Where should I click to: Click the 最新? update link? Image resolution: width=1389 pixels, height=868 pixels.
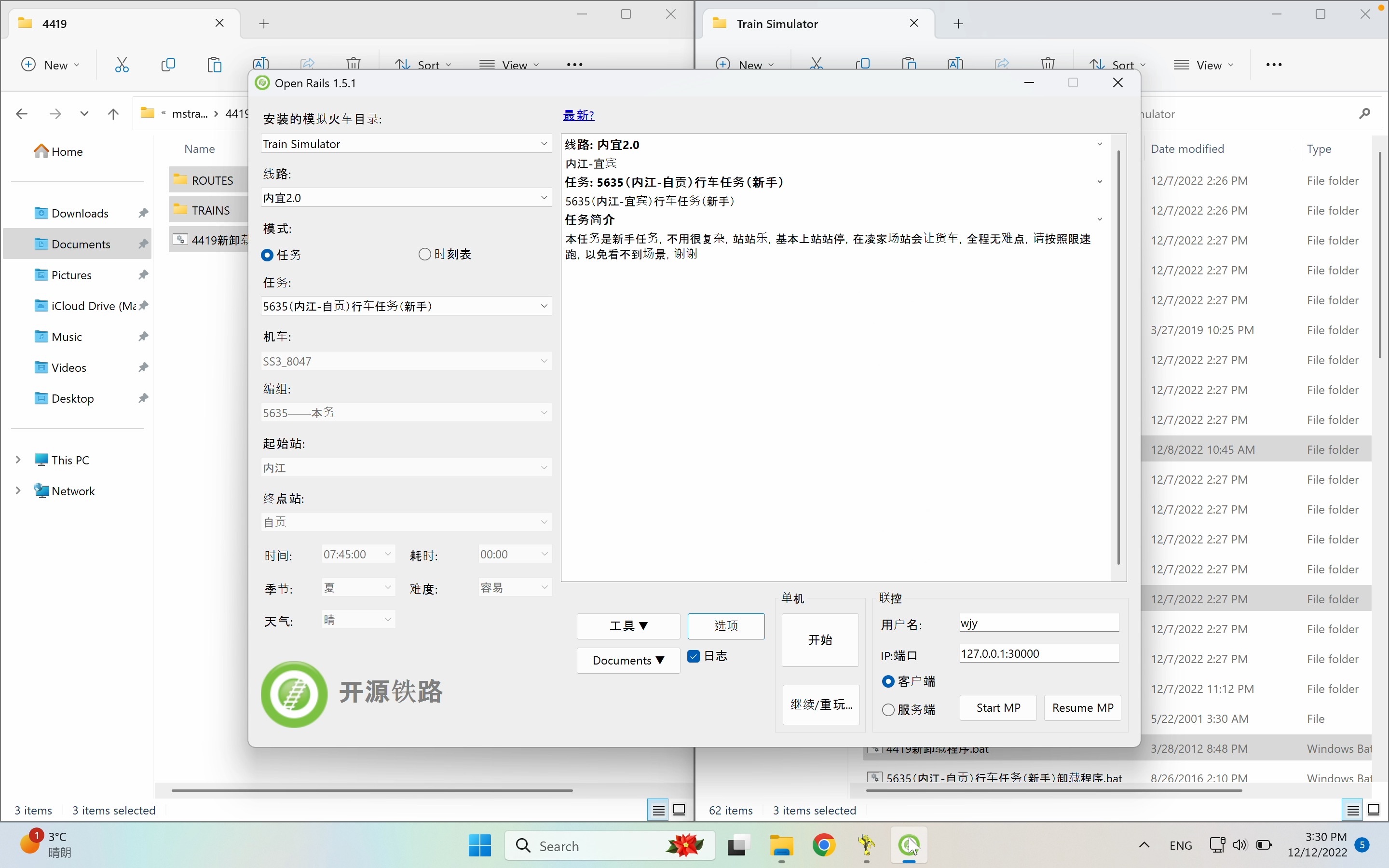578,115
